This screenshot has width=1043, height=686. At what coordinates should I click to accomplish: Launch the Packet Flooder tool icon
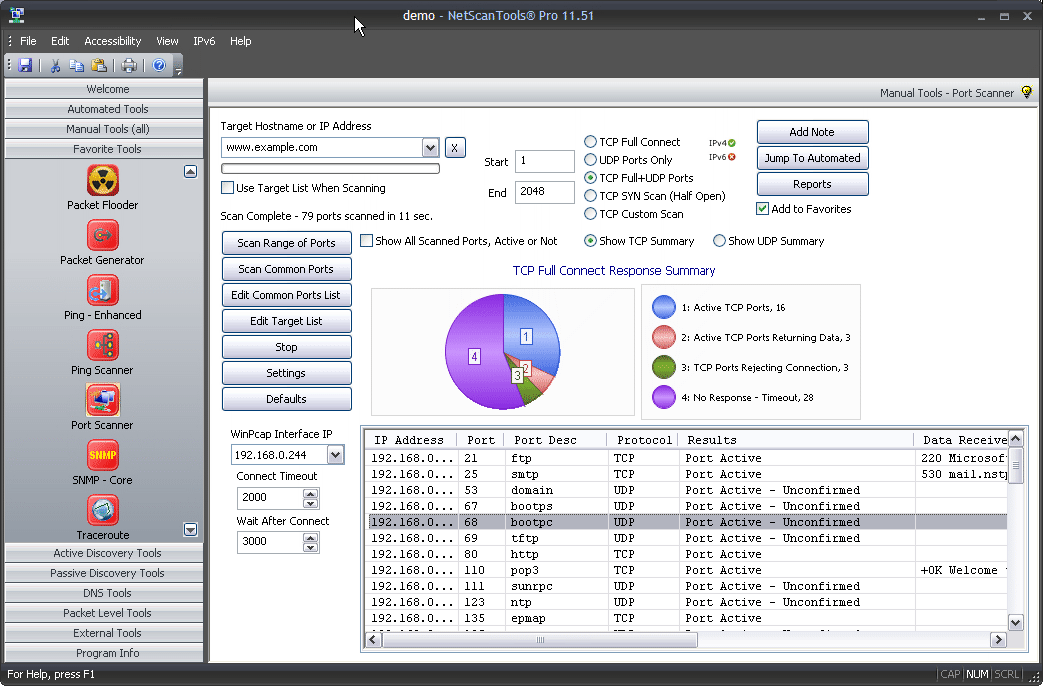tap(102, 180)
